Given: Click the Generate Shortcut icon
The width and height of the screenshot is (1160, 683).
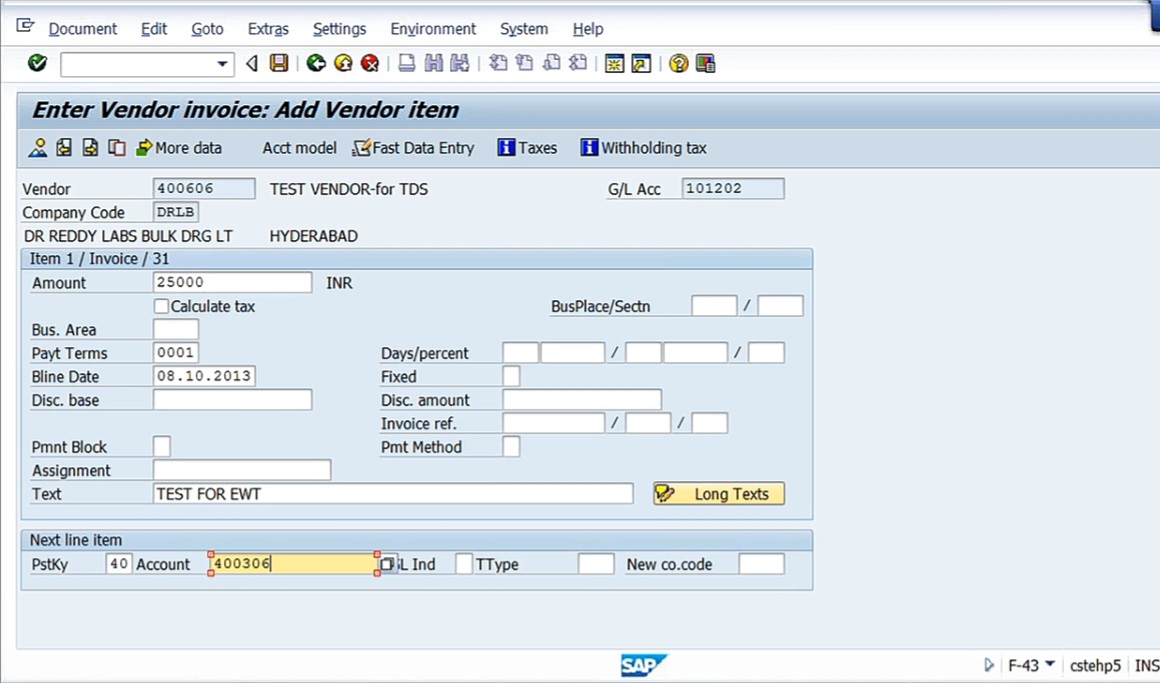Looking at the screenshot, I should click(x=641, y=63).
